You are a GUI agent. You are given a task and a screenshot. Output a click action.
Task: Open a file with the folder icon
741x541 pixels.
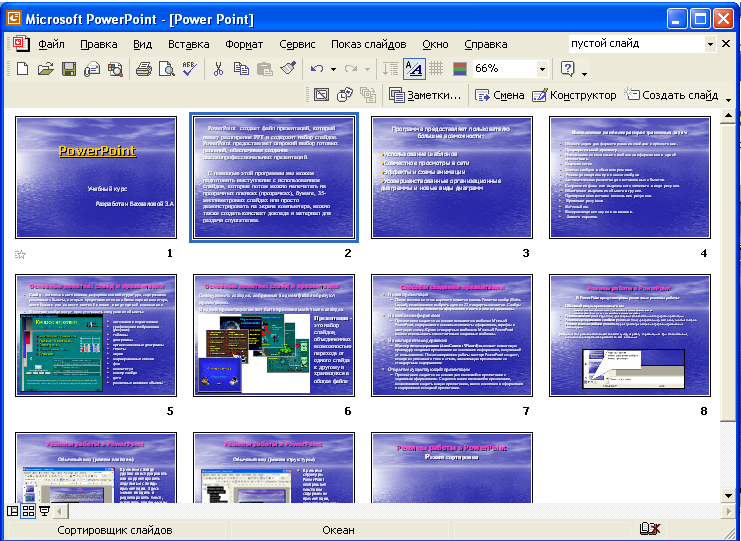(x=45, y=69)
